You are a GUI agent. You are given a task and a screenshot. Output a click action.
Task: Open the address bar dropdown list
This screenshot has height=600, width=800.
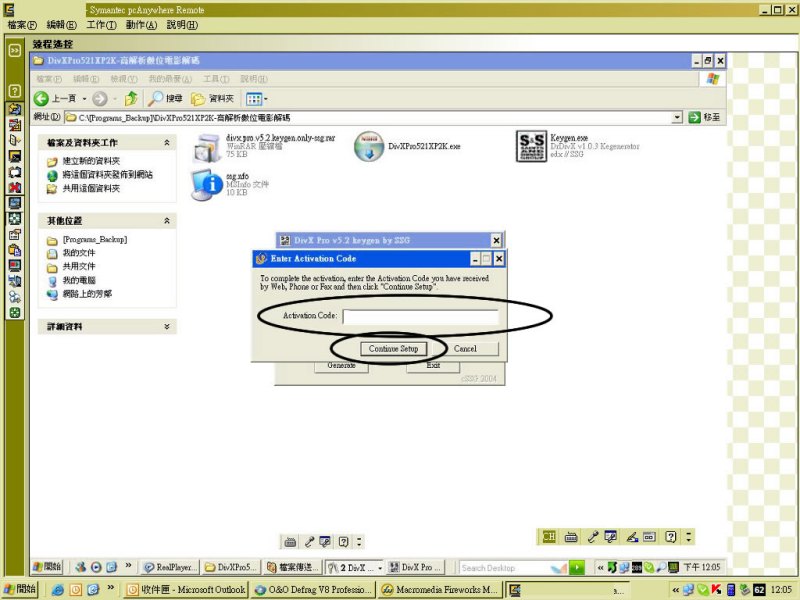click(677, 118)
